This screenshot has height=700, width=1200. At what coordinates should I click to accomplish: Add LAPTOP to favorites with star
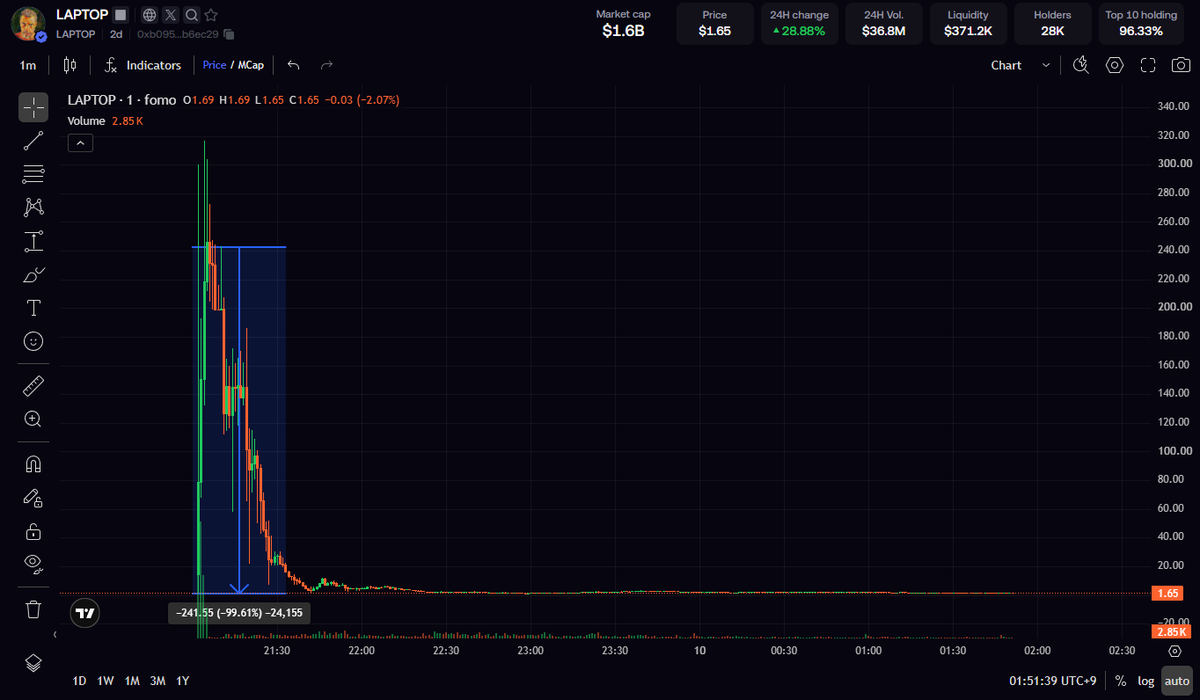pyautogui.click(x=211, y=15)
